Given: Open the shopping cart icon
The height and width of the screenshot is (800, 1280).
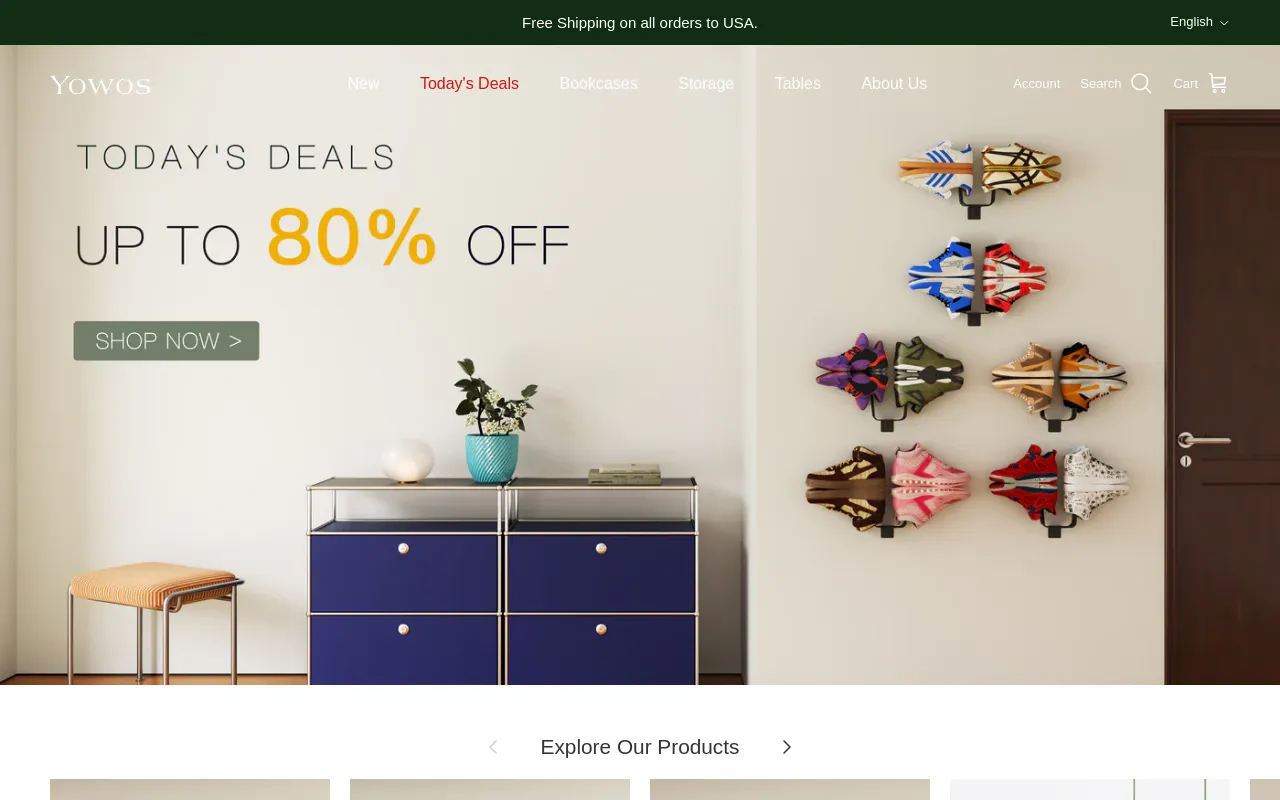Looking at the screenshot, I should tap(1217, 84).
